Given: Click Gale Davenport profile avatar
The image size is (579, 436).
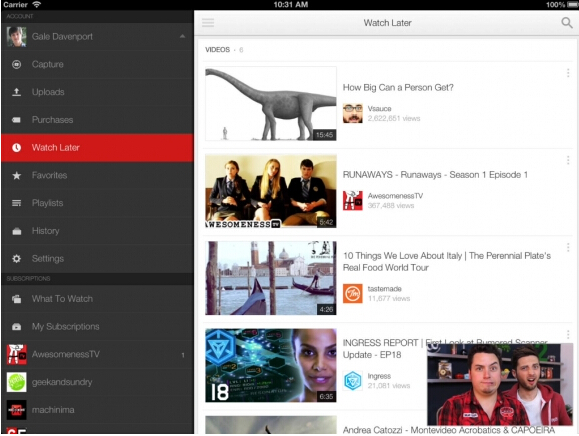Looking at the screenshot, I should point(17,37).
